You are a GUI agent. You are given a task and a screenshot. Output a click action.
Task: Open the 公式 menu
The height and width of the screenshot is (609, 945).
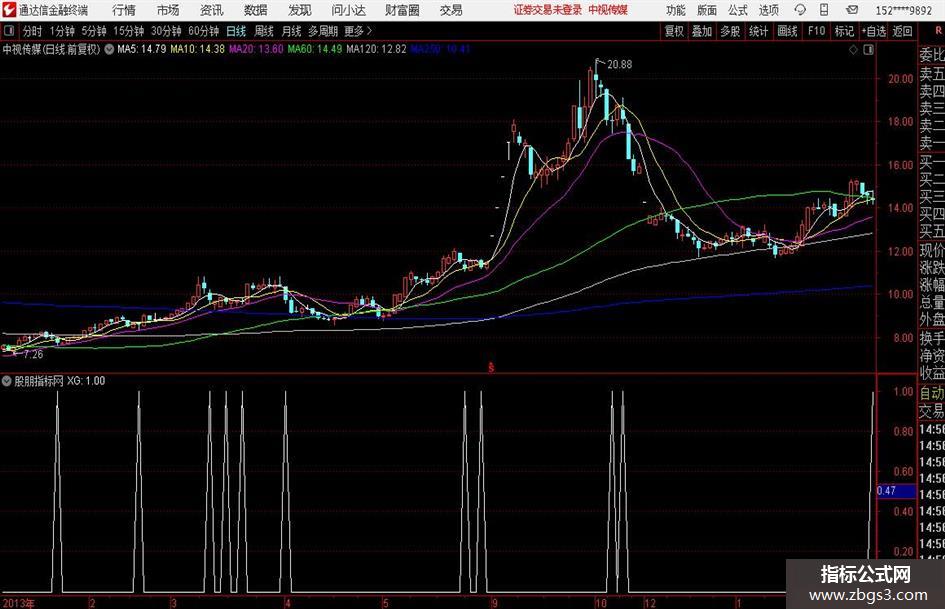pyautogui.click(x=738, y=10)
